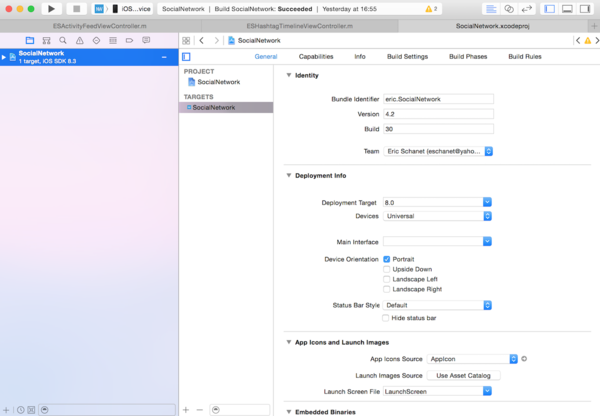Collapse the Deployment Info section
This screenshot has width=600, height=416.
point(289,176)
